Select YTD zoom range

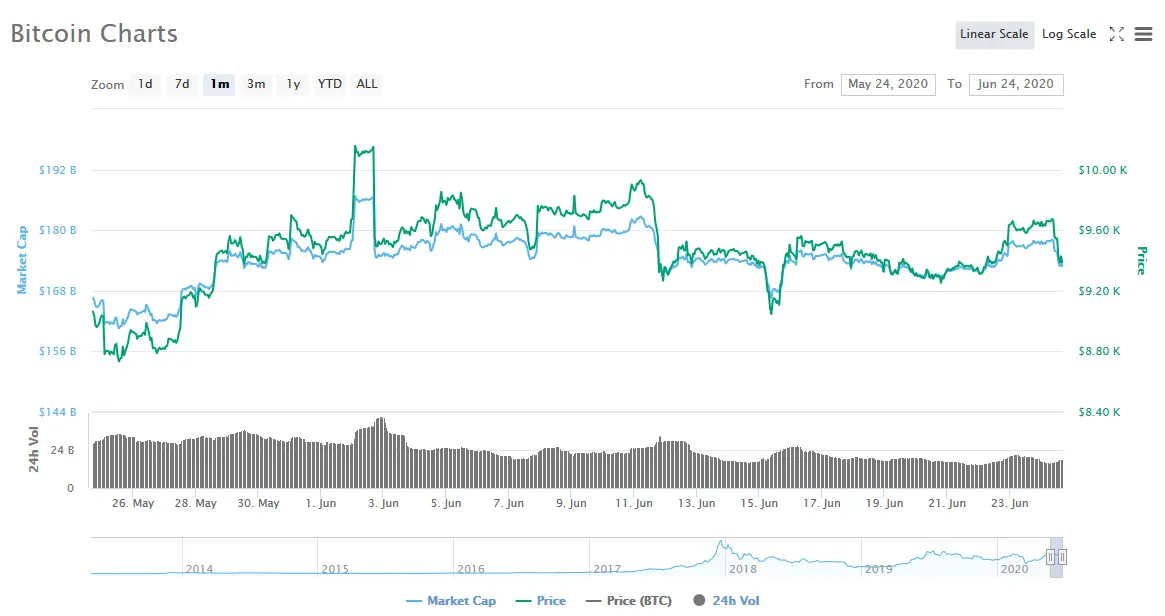coord(330,84)
